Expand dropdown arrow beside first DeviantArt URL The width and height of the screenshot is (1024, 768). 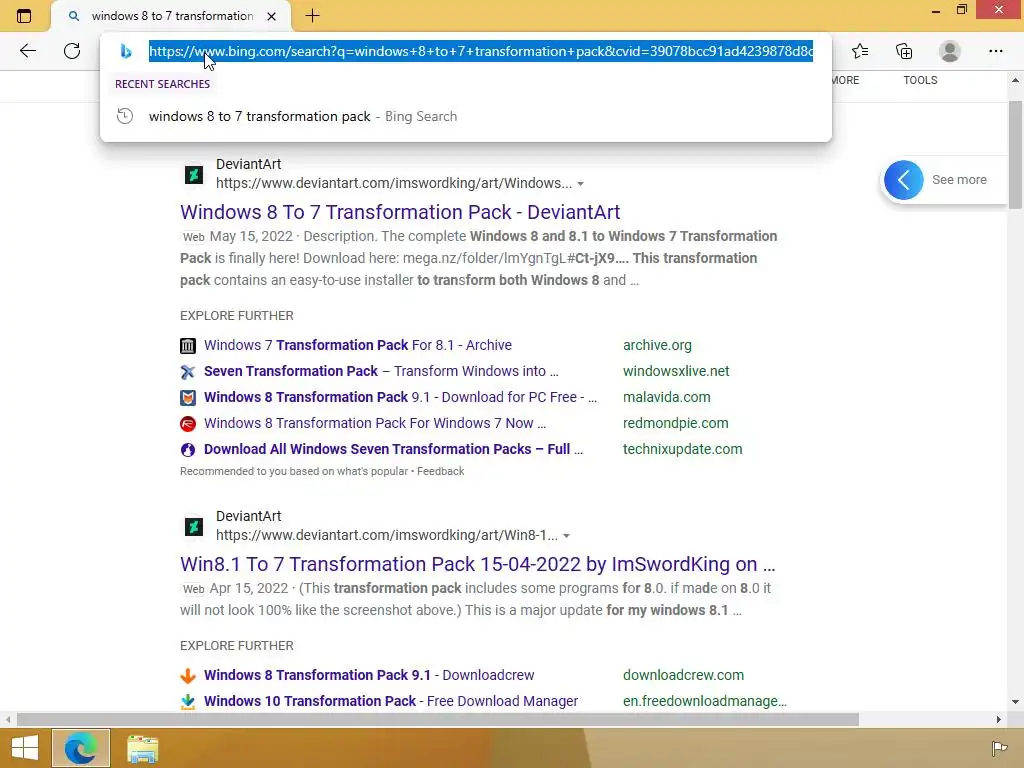click(x=581, y=184)
